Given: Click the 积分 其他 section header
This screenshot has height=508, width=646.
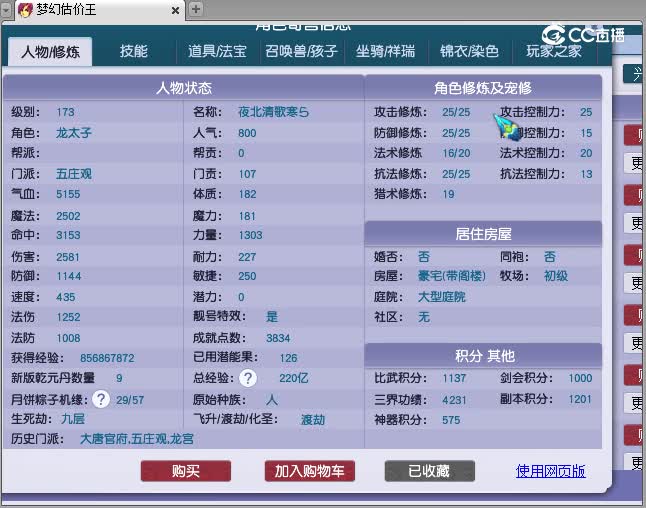Looking at the screenshot, I should point(483,356).
